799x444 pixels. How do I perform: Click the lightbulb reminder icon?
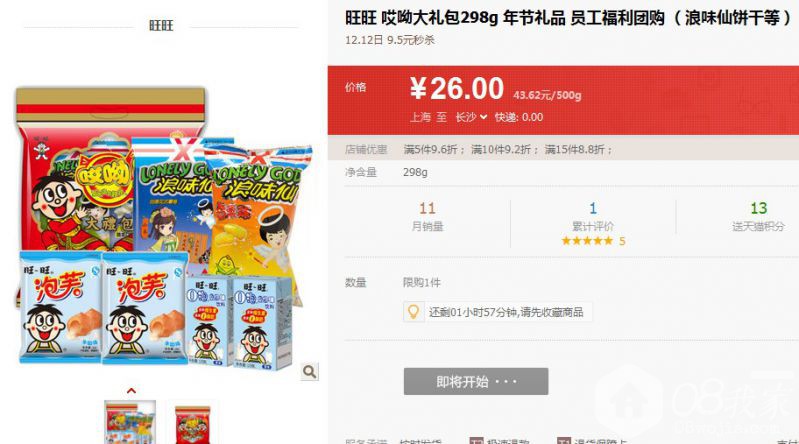(413, 311)
